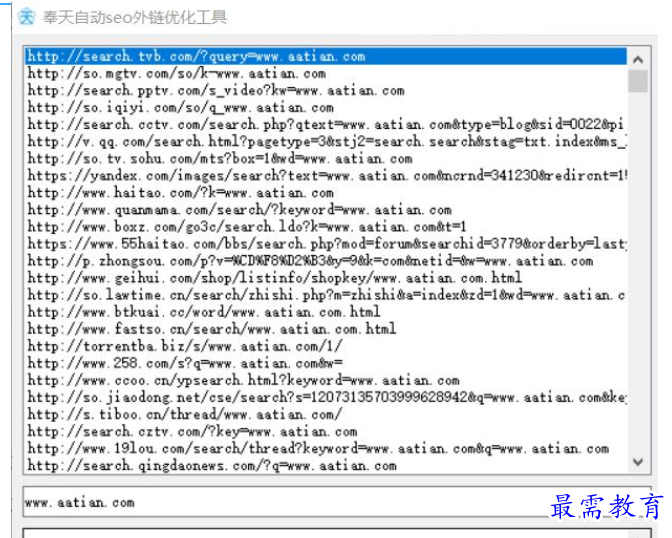Select the s.tiboo.cn URL row
The height and width of the screenshot is (538, 672).
coord(326,415)
